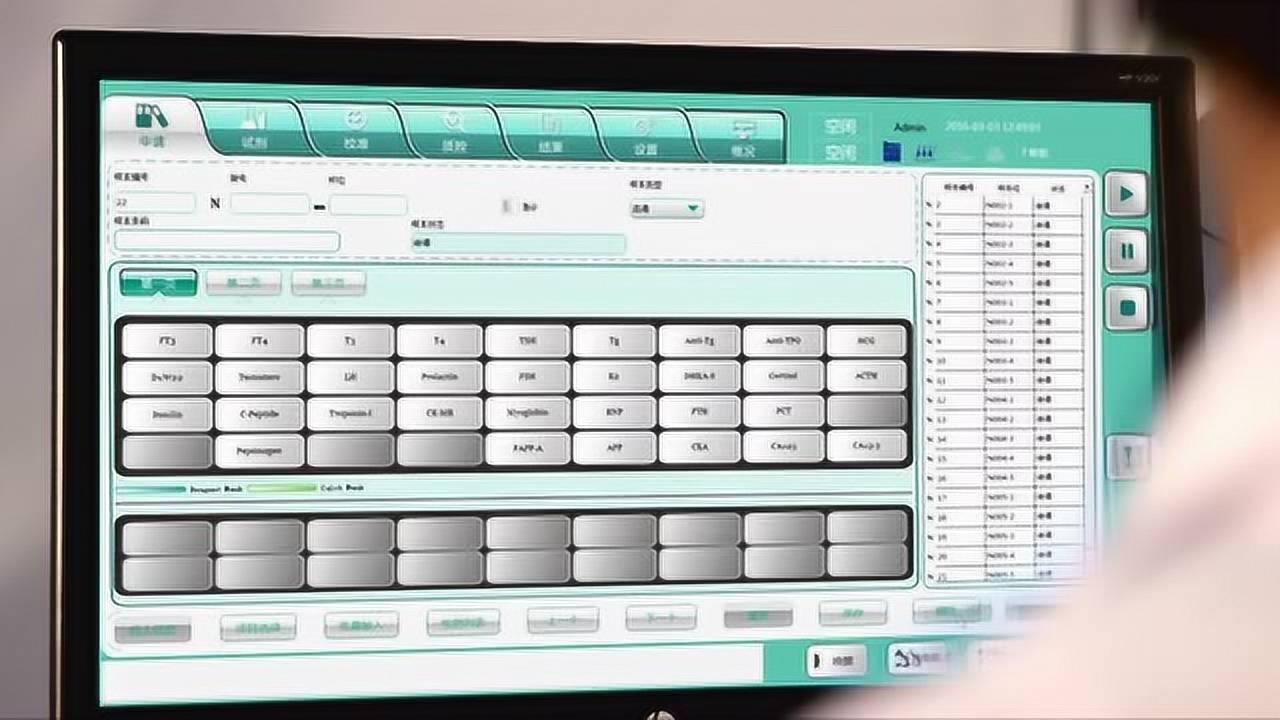
Task: Select the PCT test
Action: click(784, 411)
